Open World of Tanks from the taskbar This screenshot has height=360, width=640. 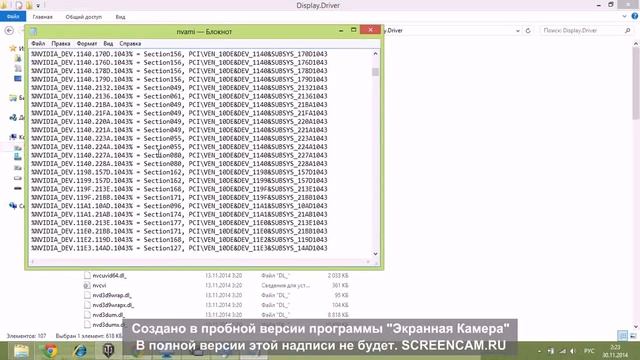click(x=108, y=351)
